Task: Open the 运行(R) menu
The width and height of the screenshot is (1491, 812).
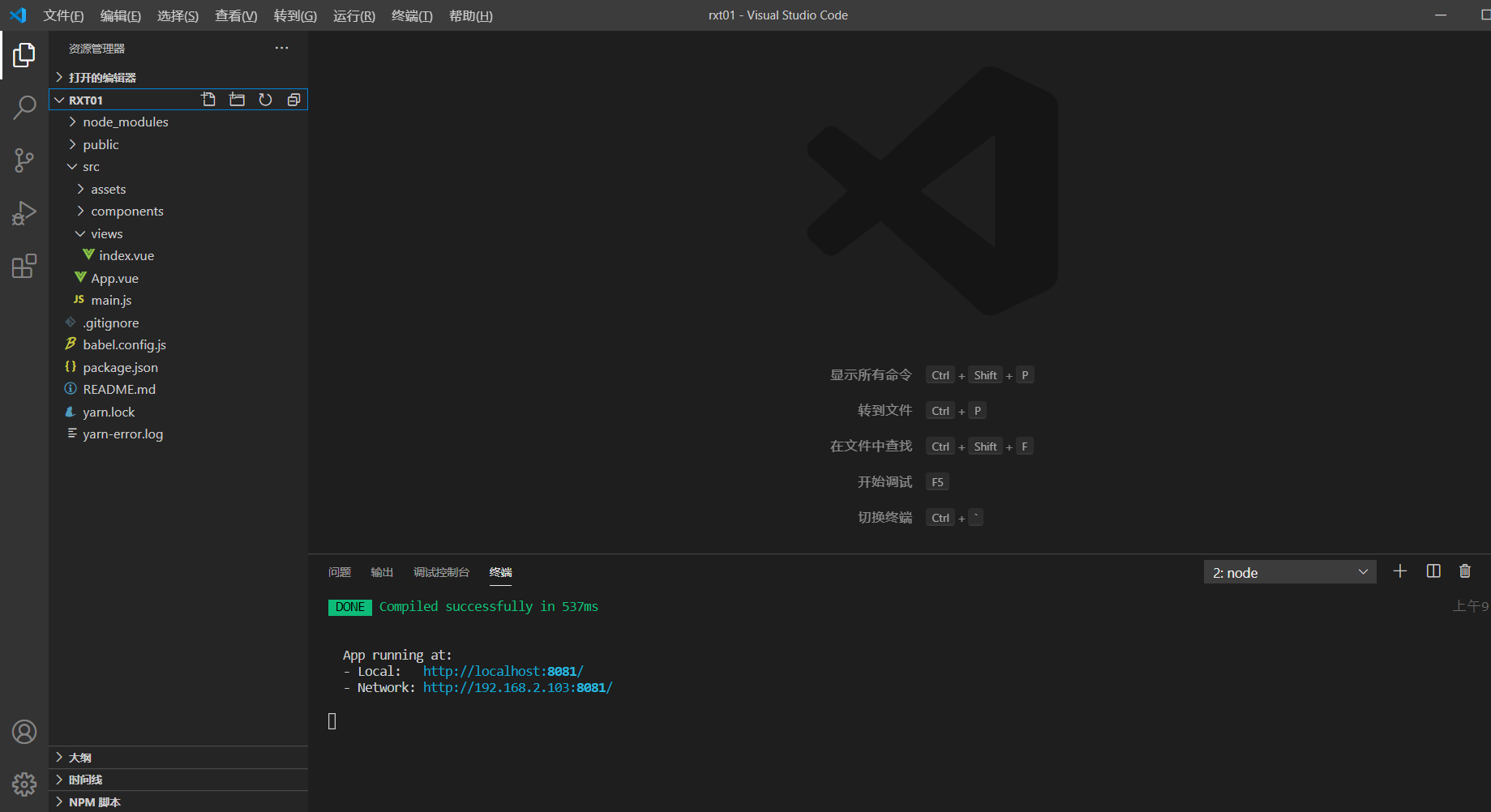Action: [x=354, y=15]
